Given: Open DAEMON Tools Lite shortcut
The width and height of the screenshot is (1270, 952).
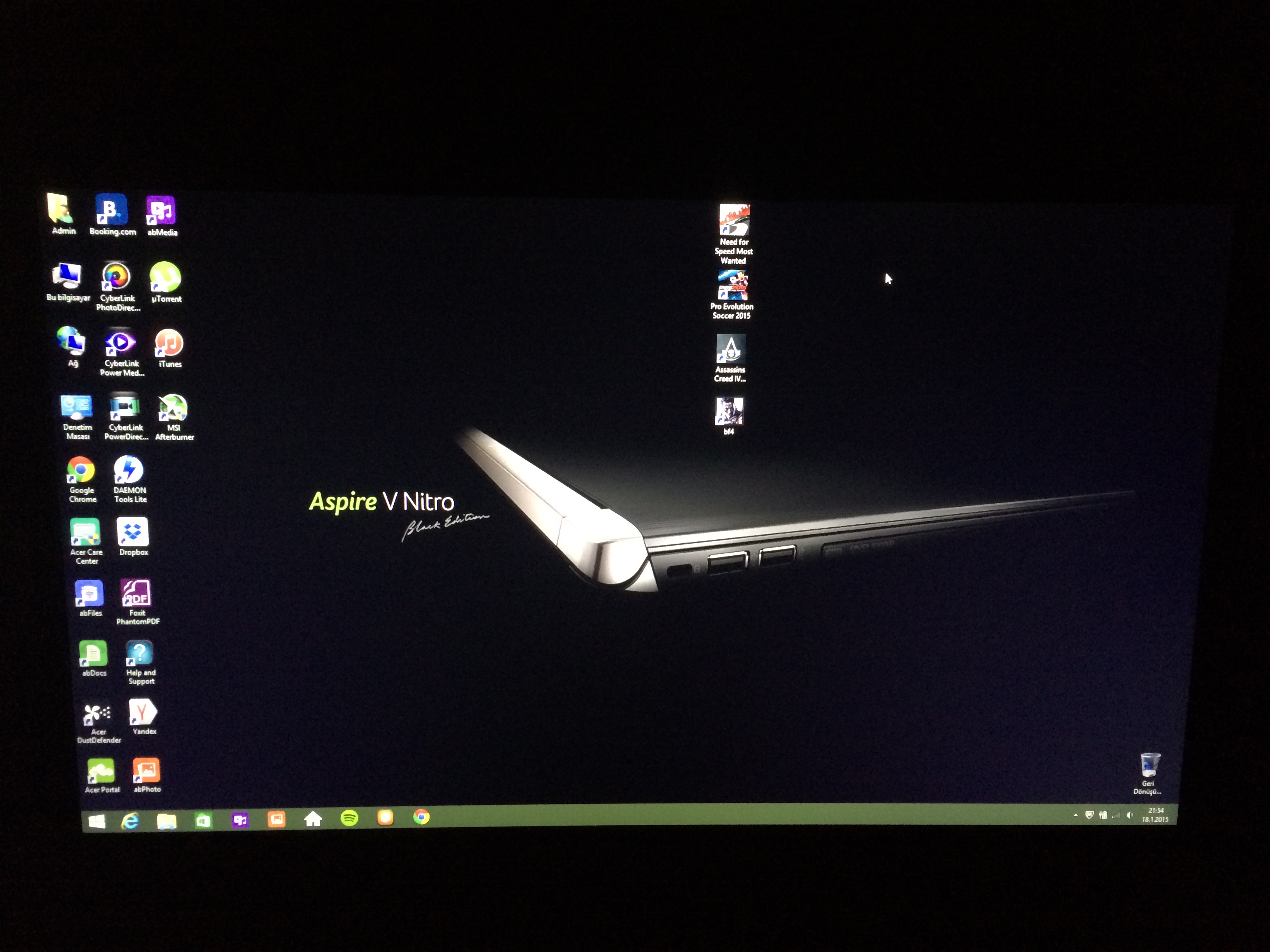Looking at the screenshot, I should pos(129,480).
